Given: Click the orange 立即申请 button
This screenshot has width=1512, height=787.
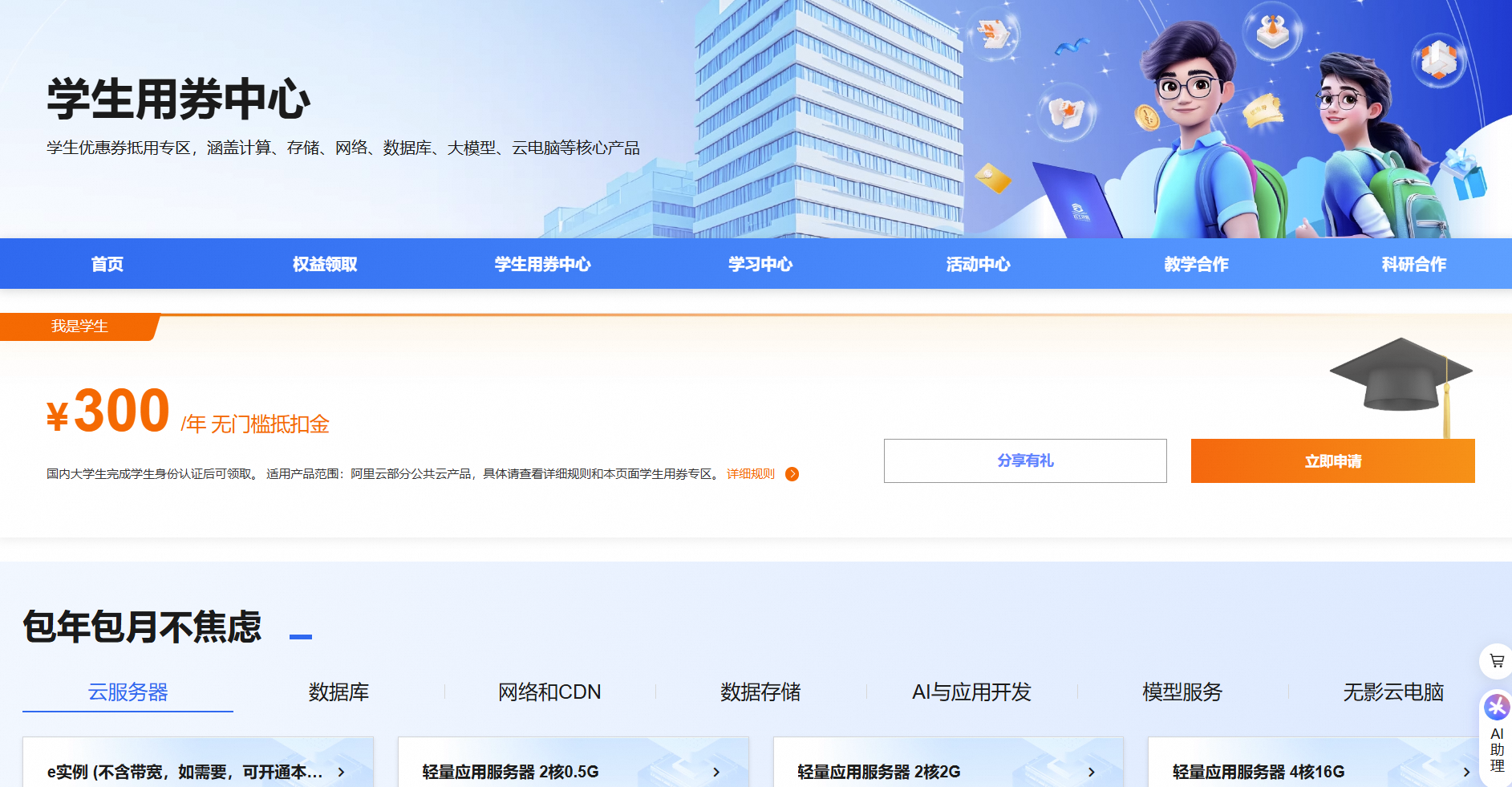Looking at the screenshot, I should 1333,460.
